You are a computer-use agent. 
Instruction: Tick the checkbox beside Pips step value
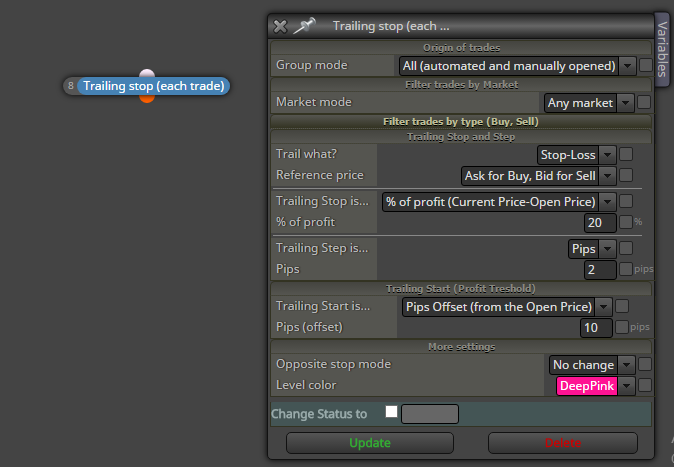click(626, 269)
